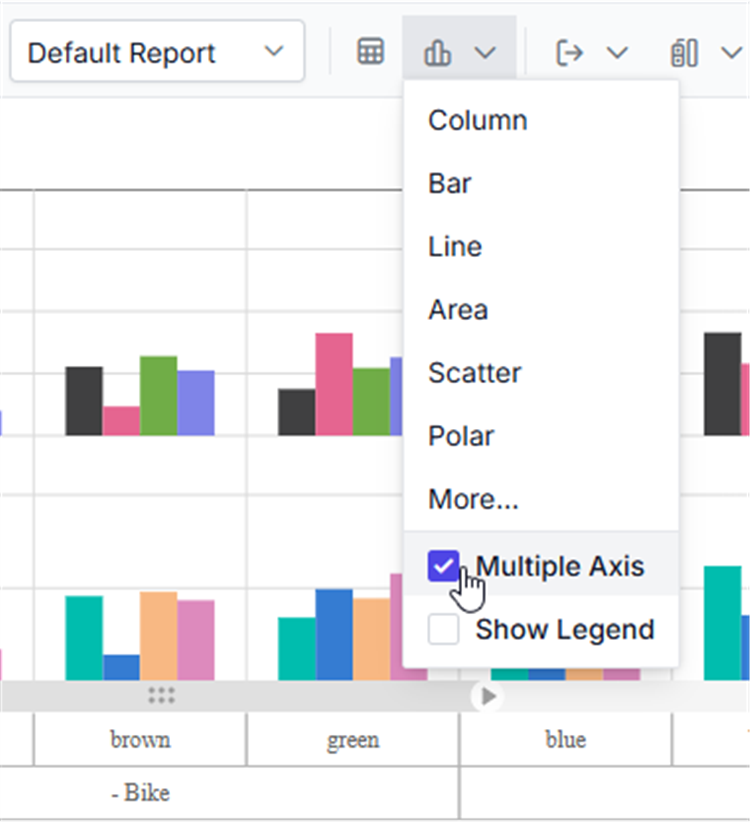Select Line chart type

(x=541, y=246)
